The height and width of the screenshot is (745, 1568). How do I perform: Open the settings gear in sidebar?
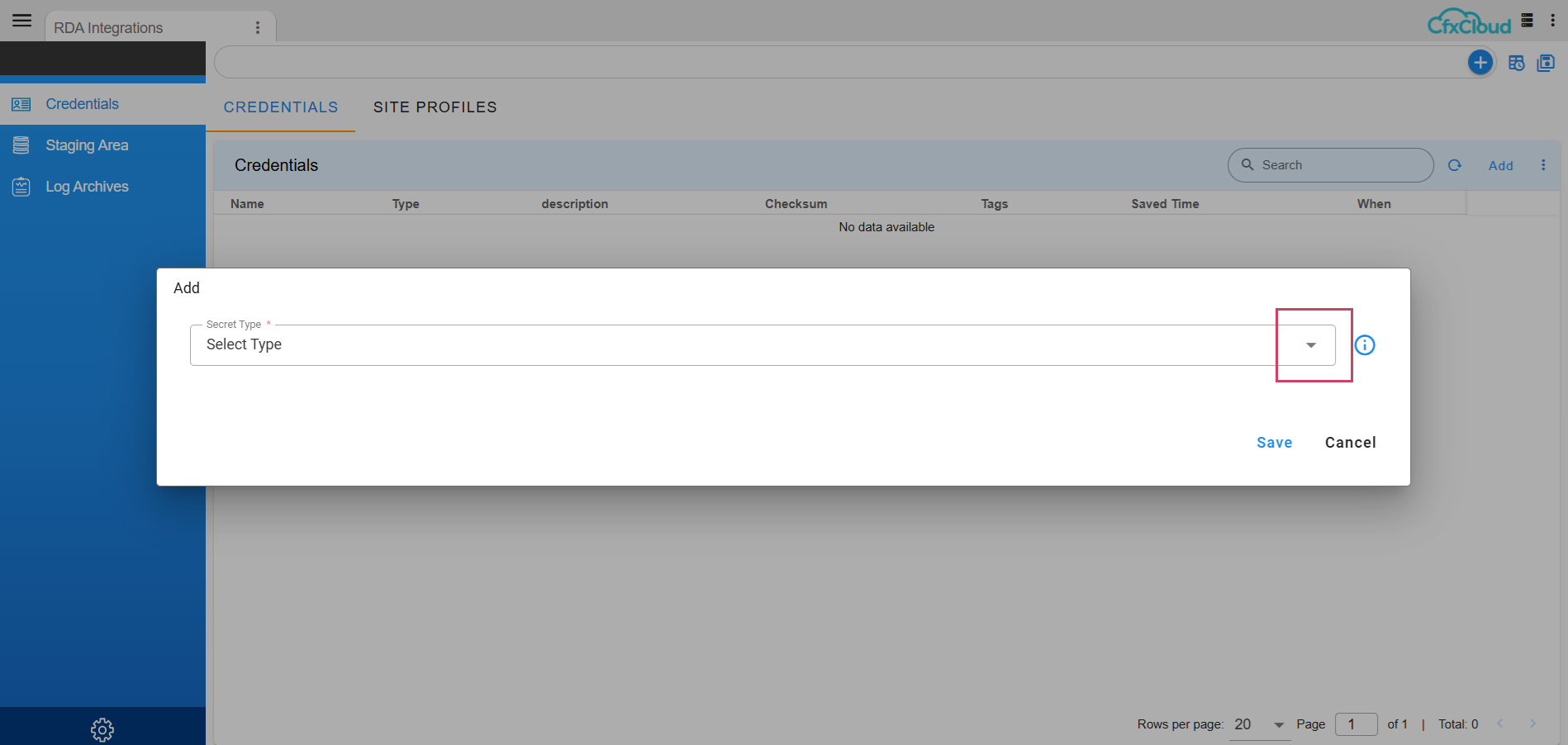pyautogui.click(x=102, y=729)
